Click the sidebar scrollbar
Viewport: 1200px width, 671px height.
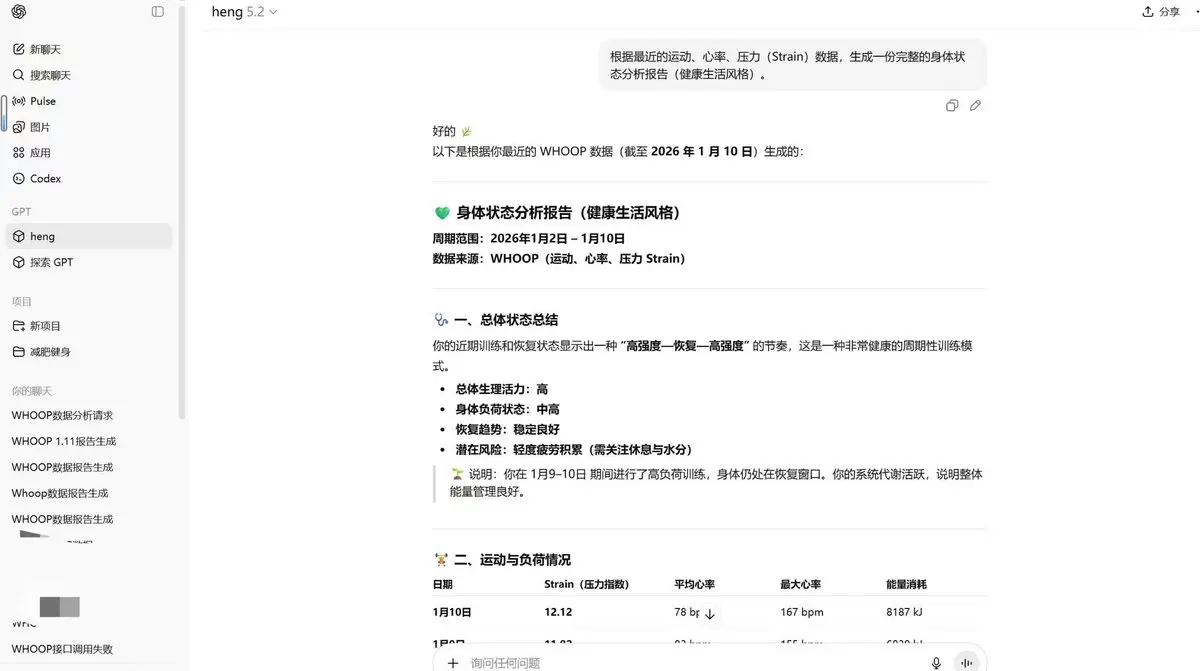(182, 210)
